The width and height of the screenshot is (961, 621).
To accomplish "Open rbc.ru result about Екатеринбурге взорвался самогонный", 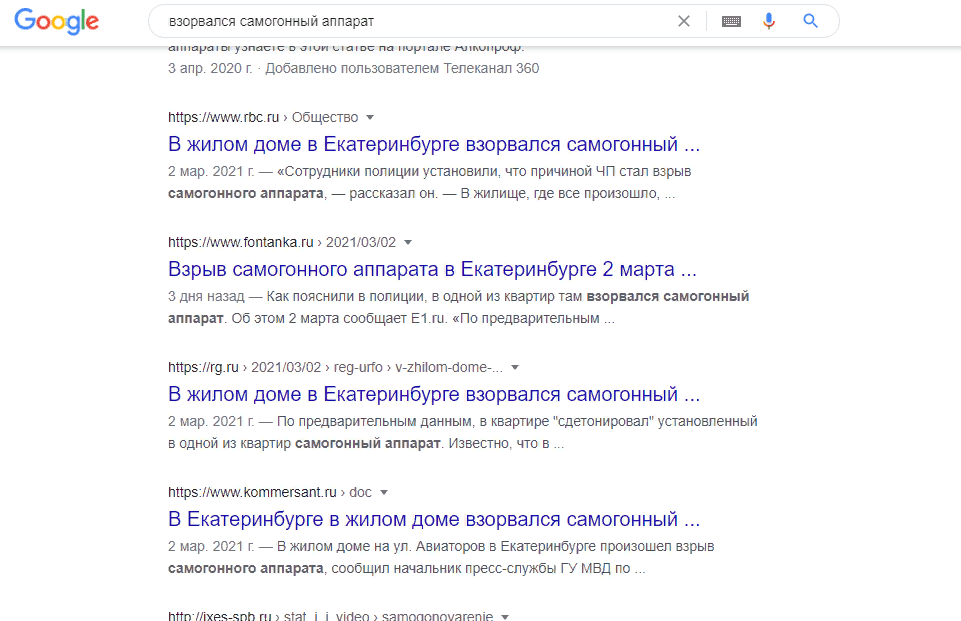I will (434, 144).
